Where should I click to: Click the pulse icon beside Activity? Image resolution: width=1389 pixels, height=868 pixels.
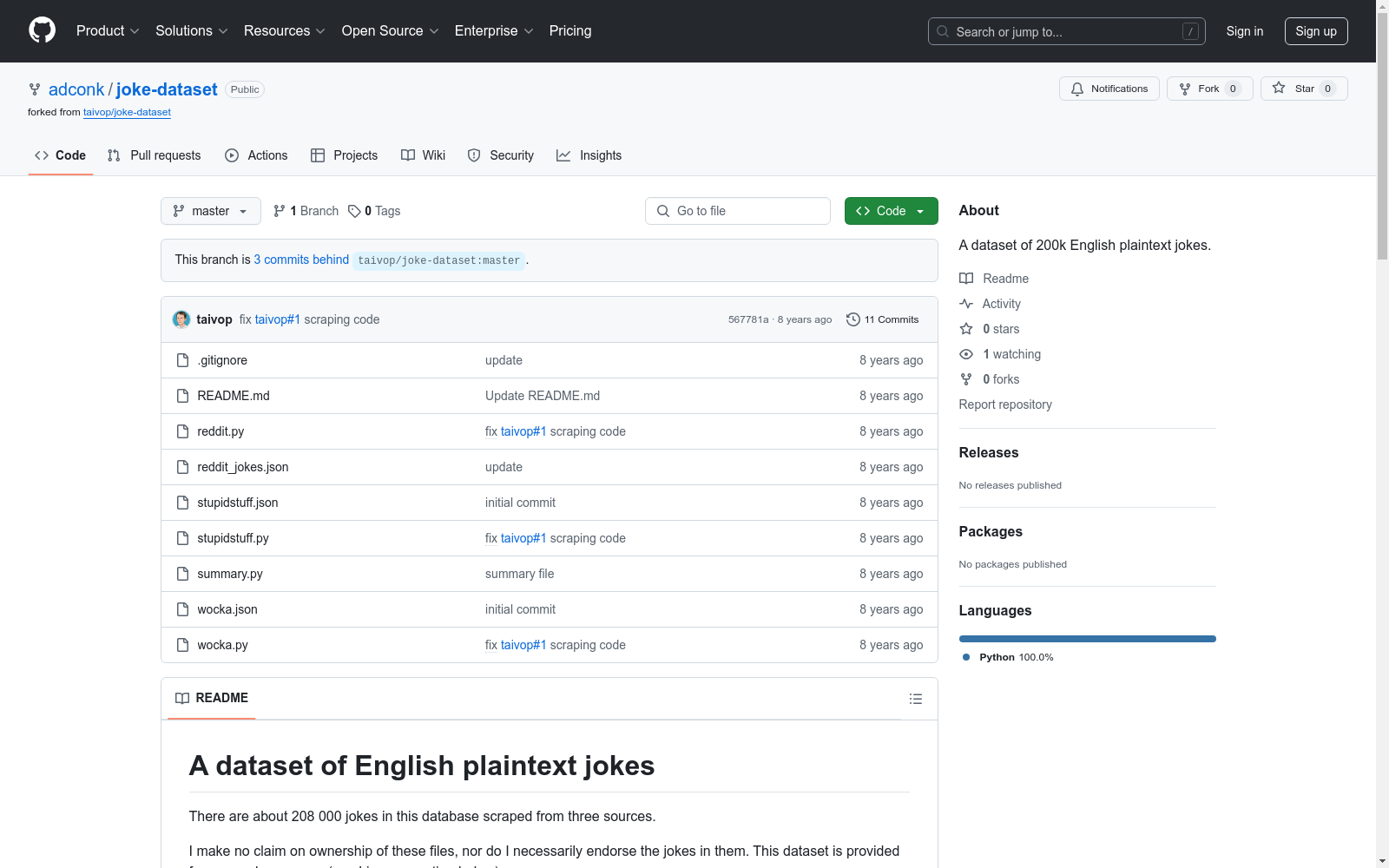(966, 304)
